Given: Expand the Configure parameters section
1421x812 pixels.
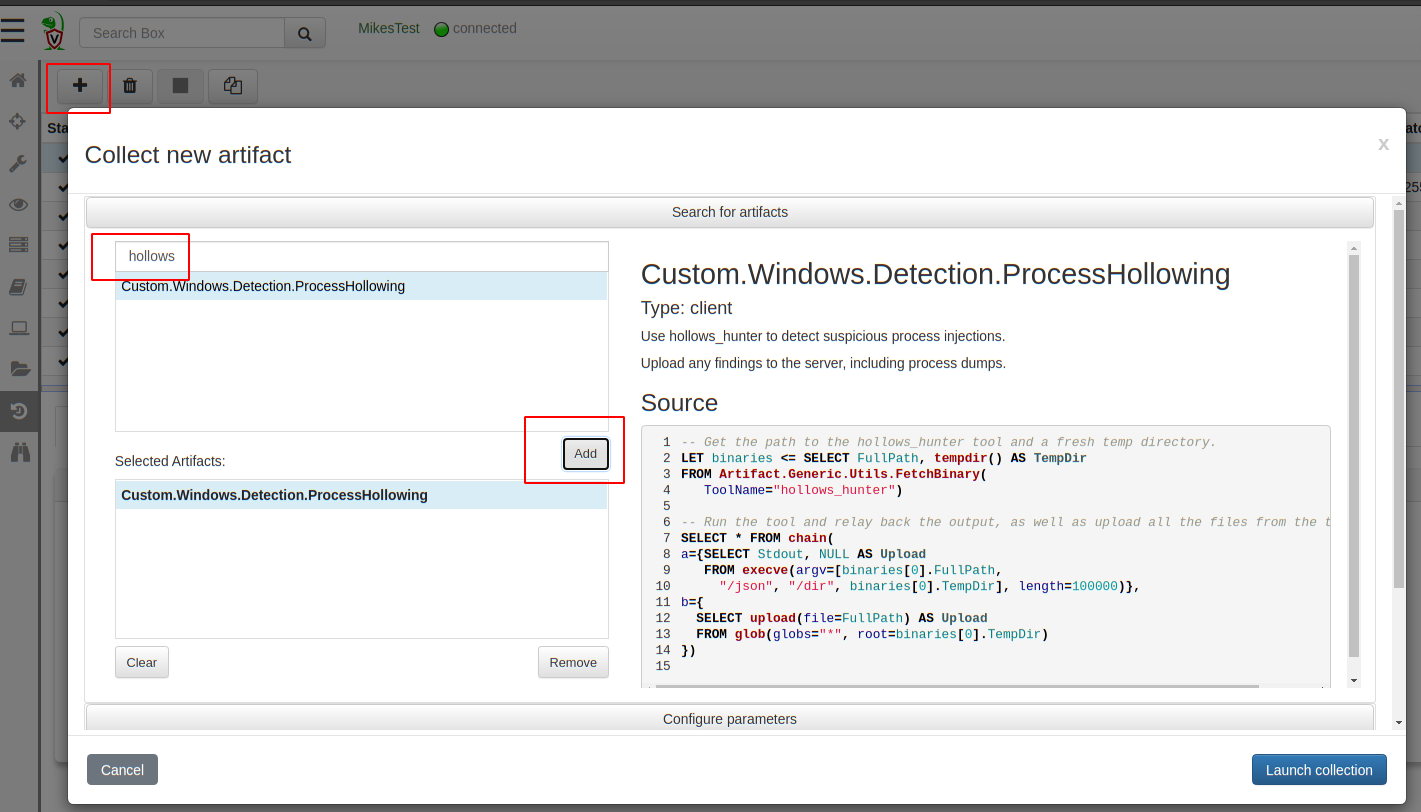Looking at the screenshot, I should pos(729,719).
